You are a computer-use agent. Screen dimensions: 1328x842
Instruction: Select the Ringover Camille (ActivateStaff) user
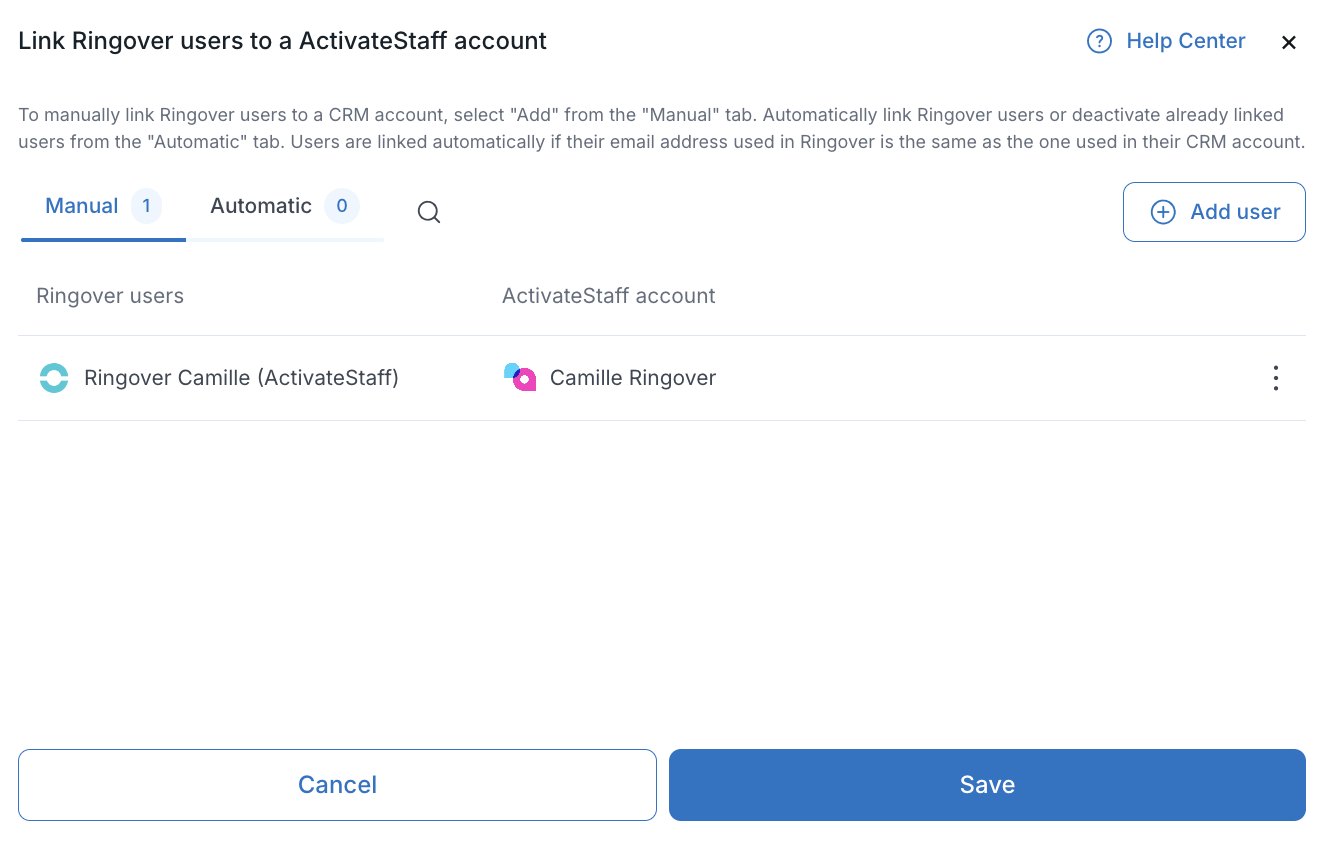[x=241, y=378]
